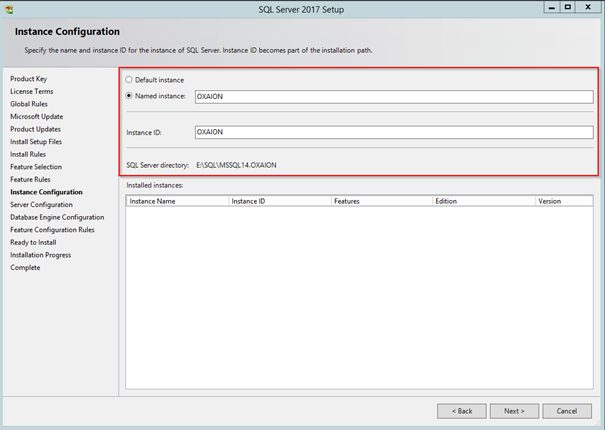Cancel the SQL Server setup
605x430 pixels.
coord(567,411)
